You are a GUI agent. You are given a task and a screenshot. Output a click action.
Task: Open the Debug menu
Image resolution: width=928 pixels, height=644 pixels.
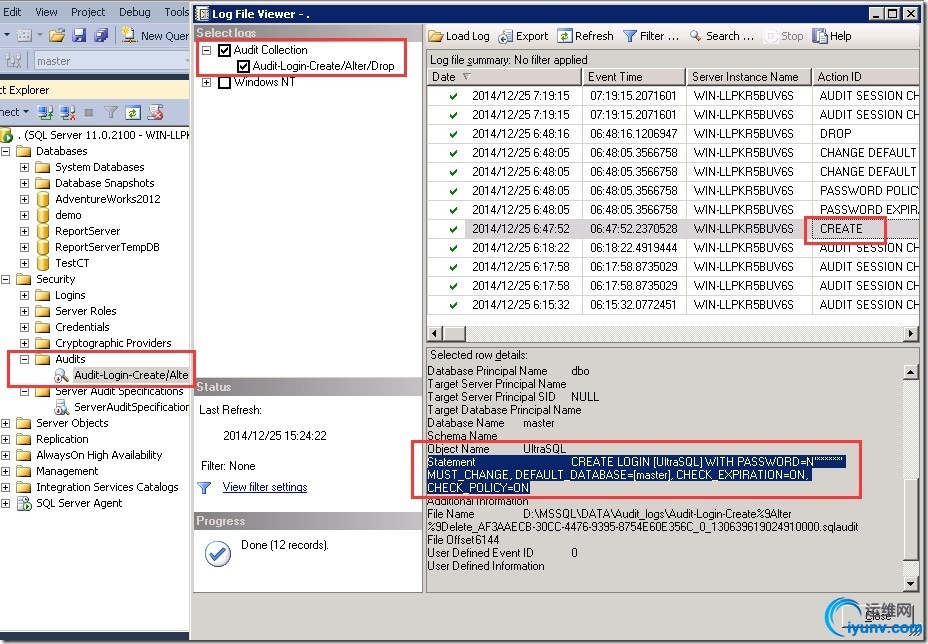pos(134,12)
